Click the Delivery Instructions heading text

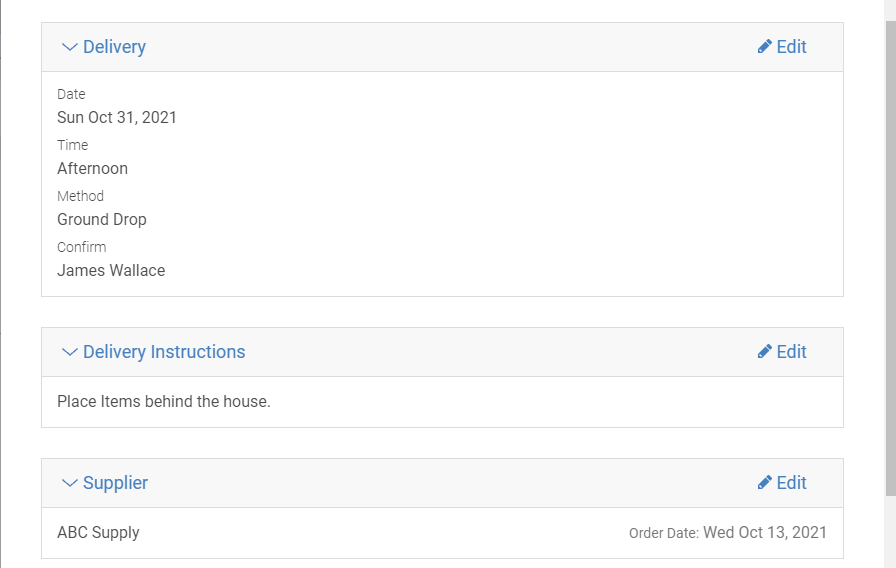coord(164,351)
